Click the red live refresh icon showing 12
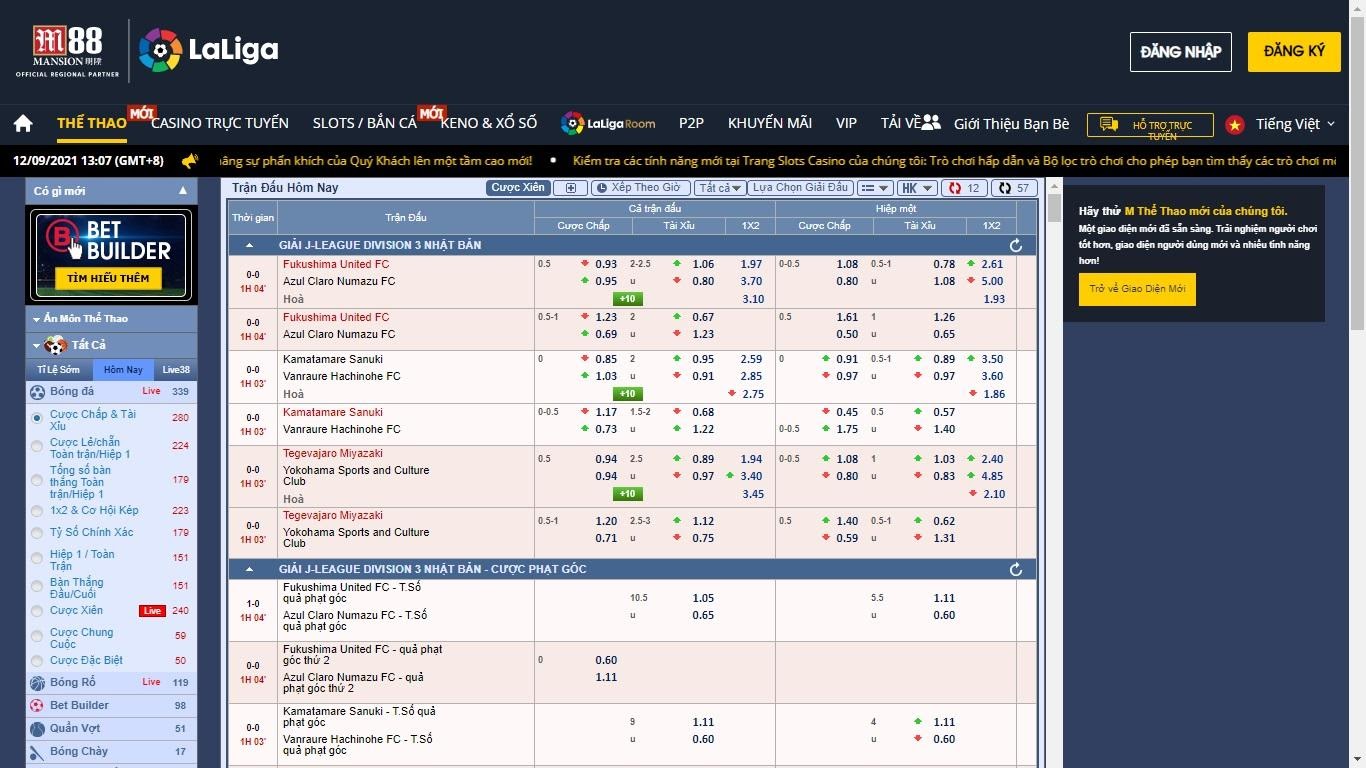 (x=963, y=188)
